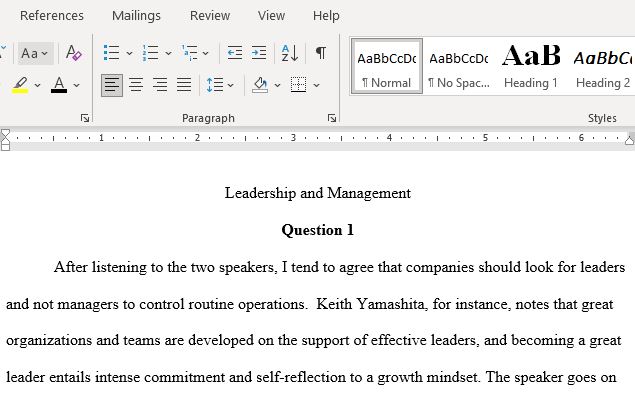Start a numbered list
The image size is (635, 394).
pyautogui.click(x=150, y=53)
